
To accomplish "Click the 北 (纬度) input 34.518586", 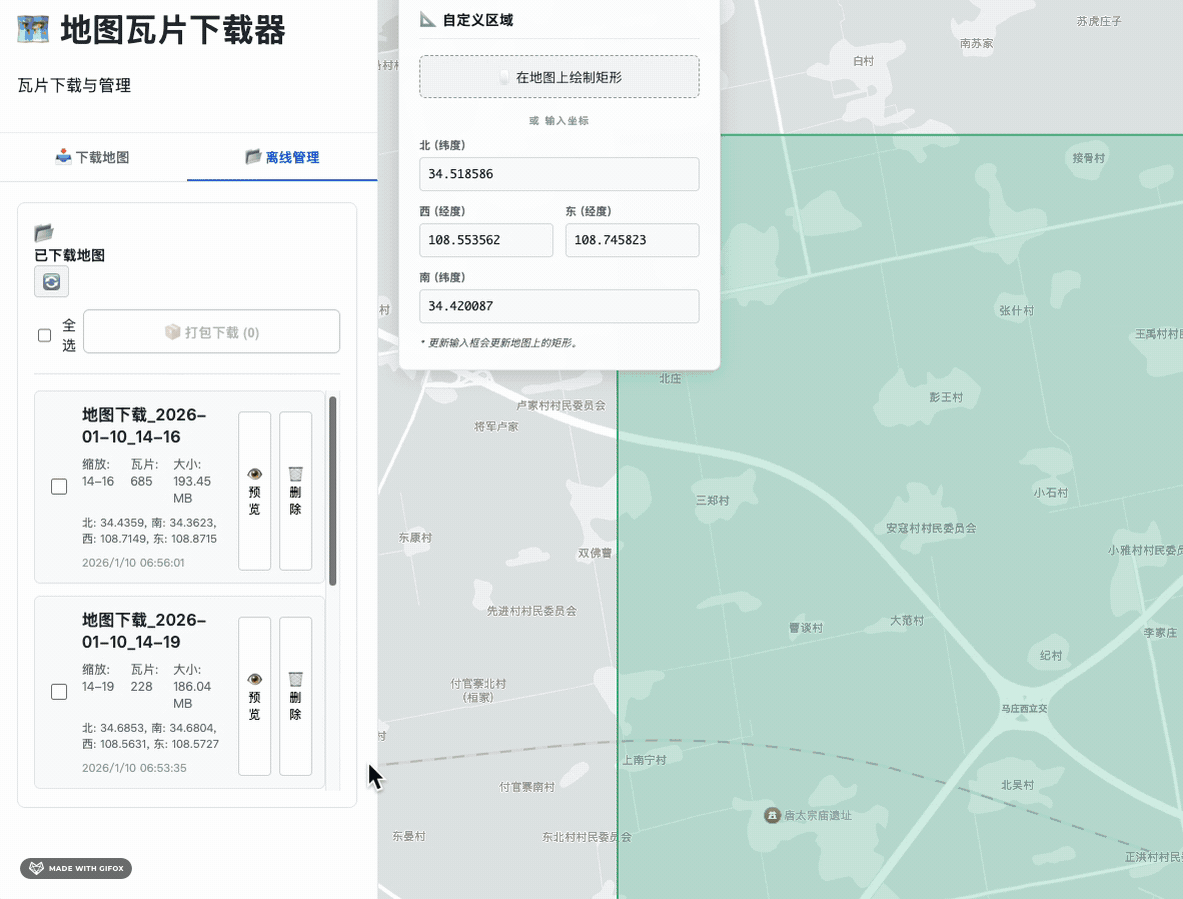I will point(559,174).
